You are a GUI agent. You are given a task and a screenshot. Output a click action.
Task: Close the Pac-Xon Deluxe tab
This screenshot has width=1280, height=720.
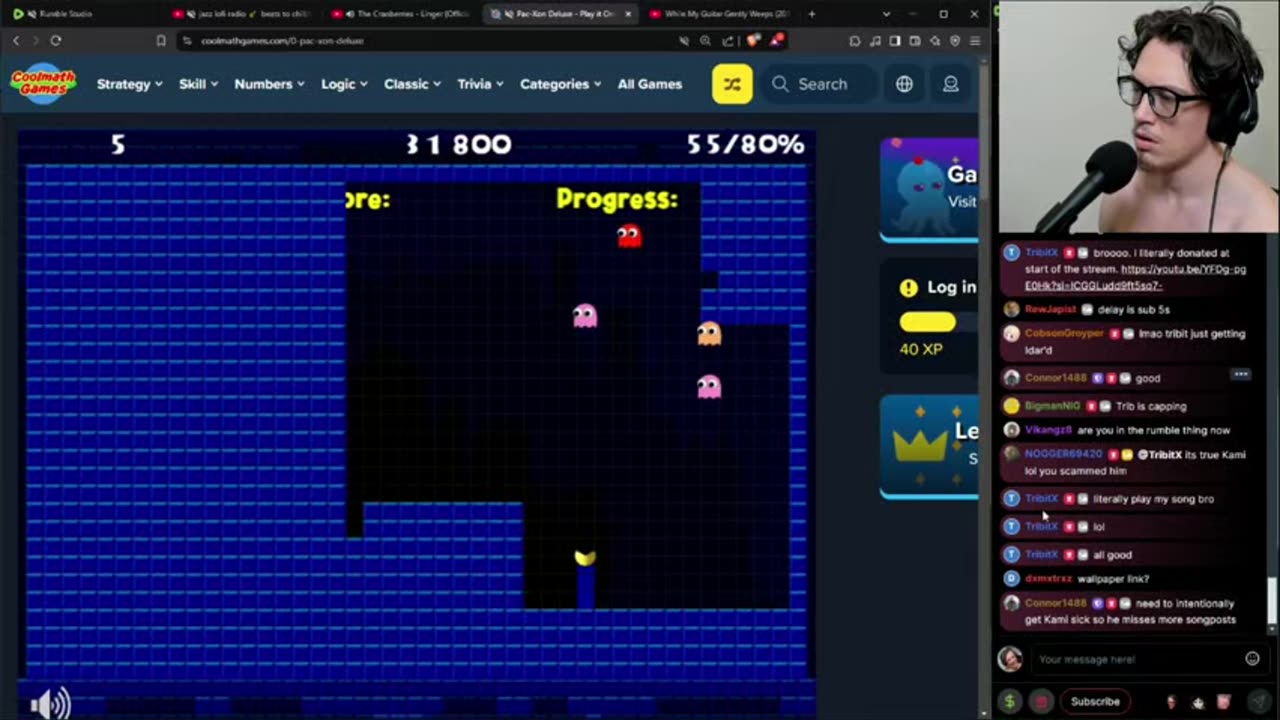click(628, 14)
